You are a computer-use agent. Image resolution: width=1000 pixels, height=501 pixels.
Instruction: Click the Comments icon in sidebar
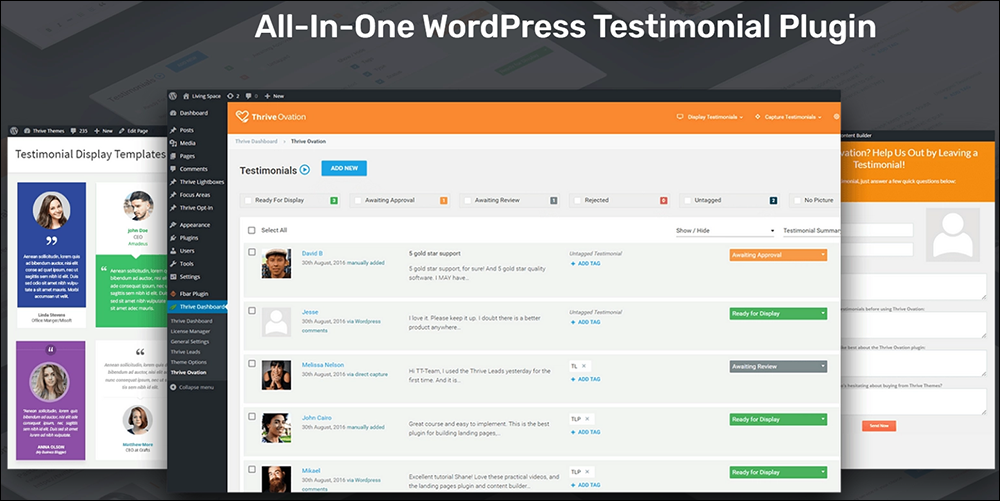173,169
